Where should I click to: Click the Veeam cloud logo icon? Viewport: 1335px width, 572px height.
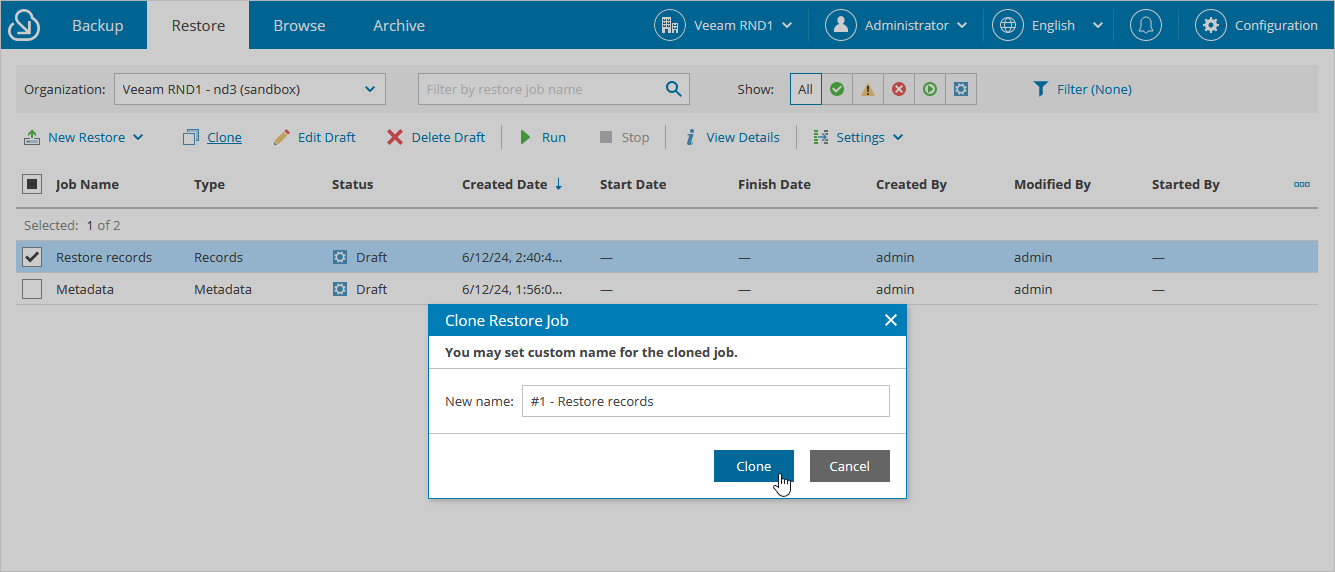coord(24,25)
